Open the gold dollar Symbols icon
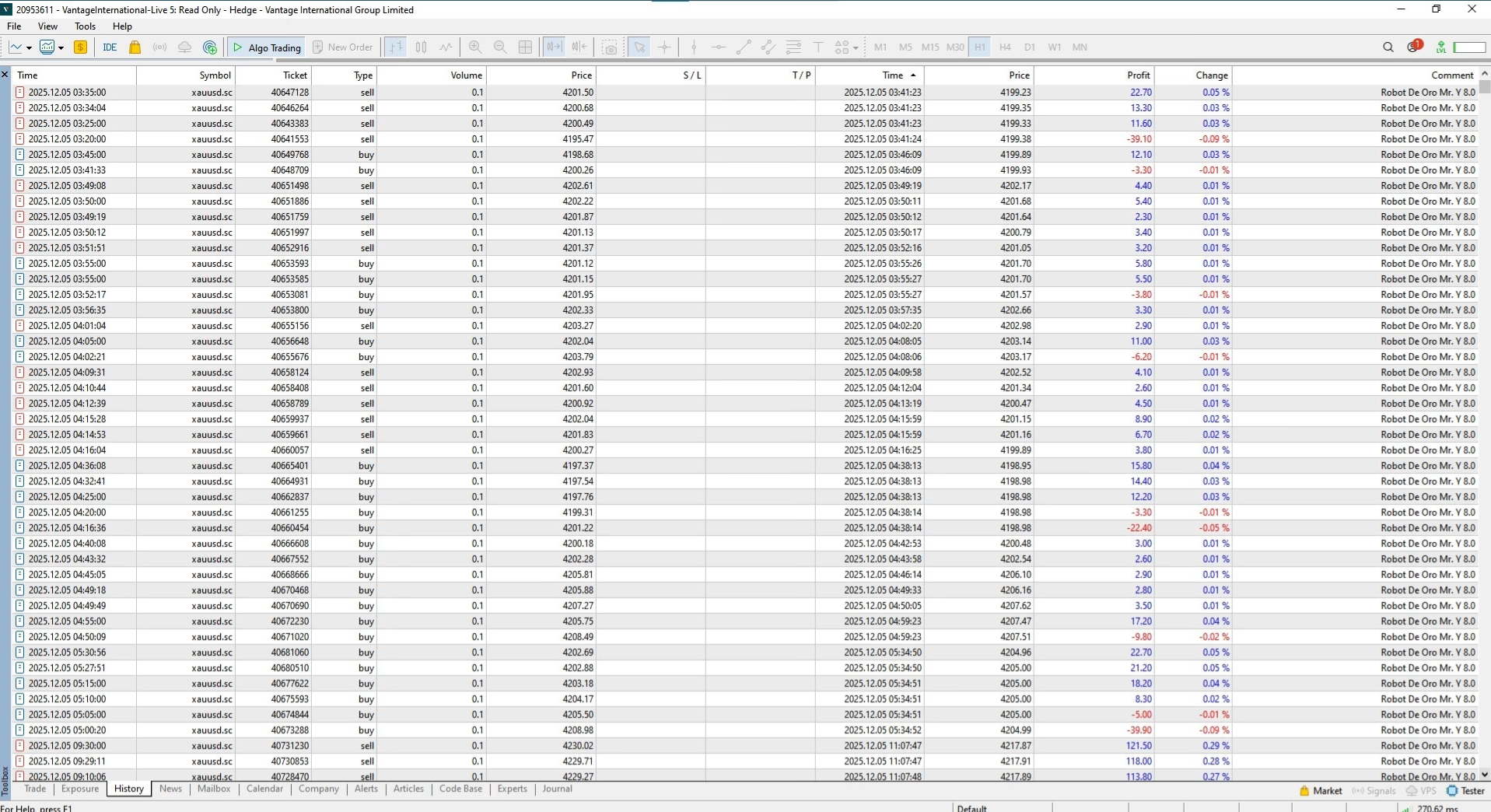Screen dimensions: 1491x812 (80, 47)
